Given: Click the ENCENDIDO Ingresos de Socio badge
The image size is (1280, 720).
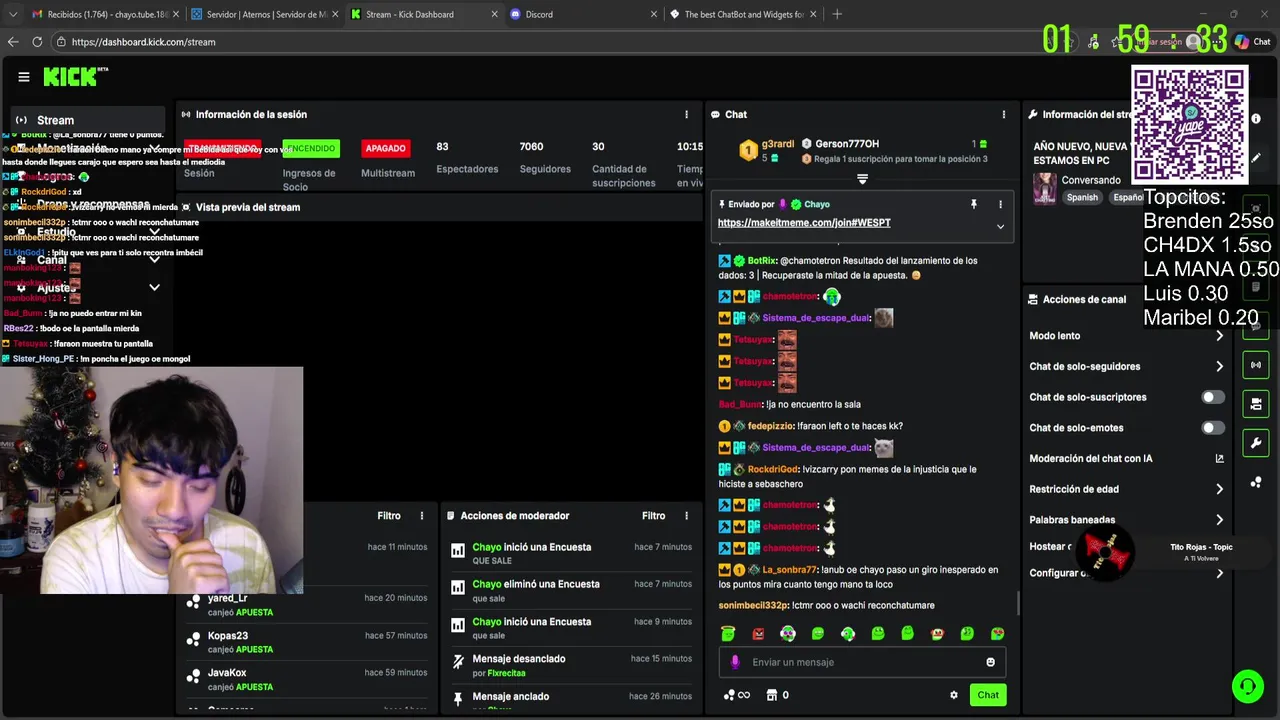Looking at the screenshot, I should click(311, 148).
